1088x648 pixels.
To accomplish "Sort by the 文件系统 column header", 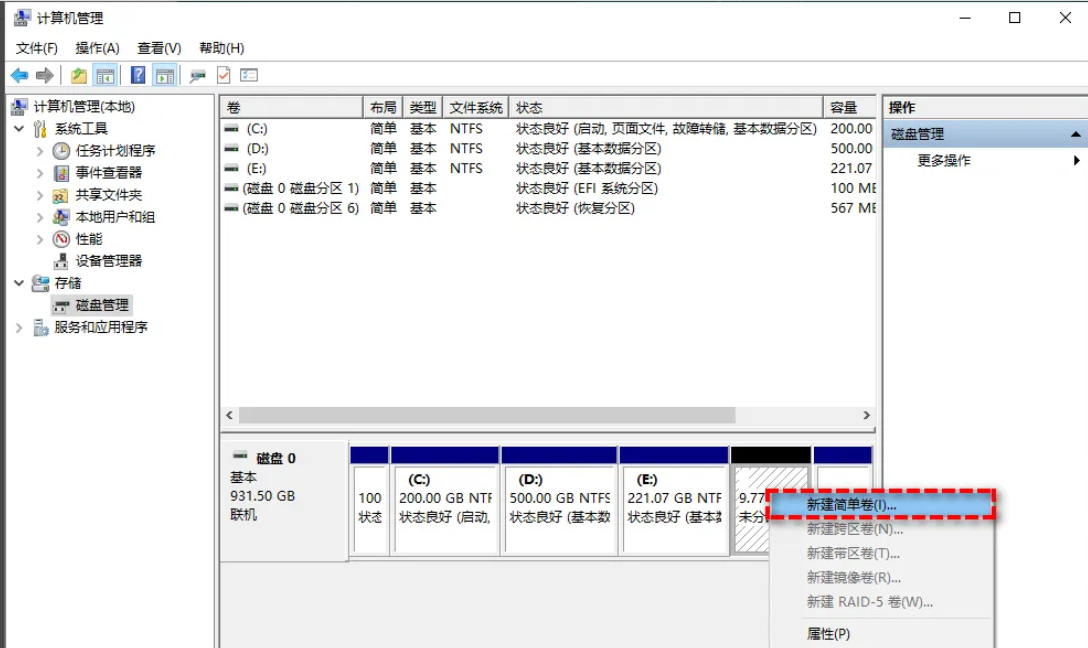I will [476, 108].
